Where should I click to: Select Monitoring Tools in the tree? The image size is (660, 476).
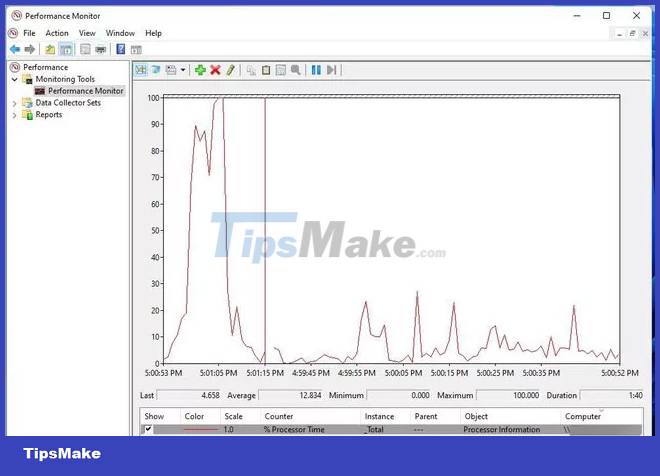coord(65,79)
